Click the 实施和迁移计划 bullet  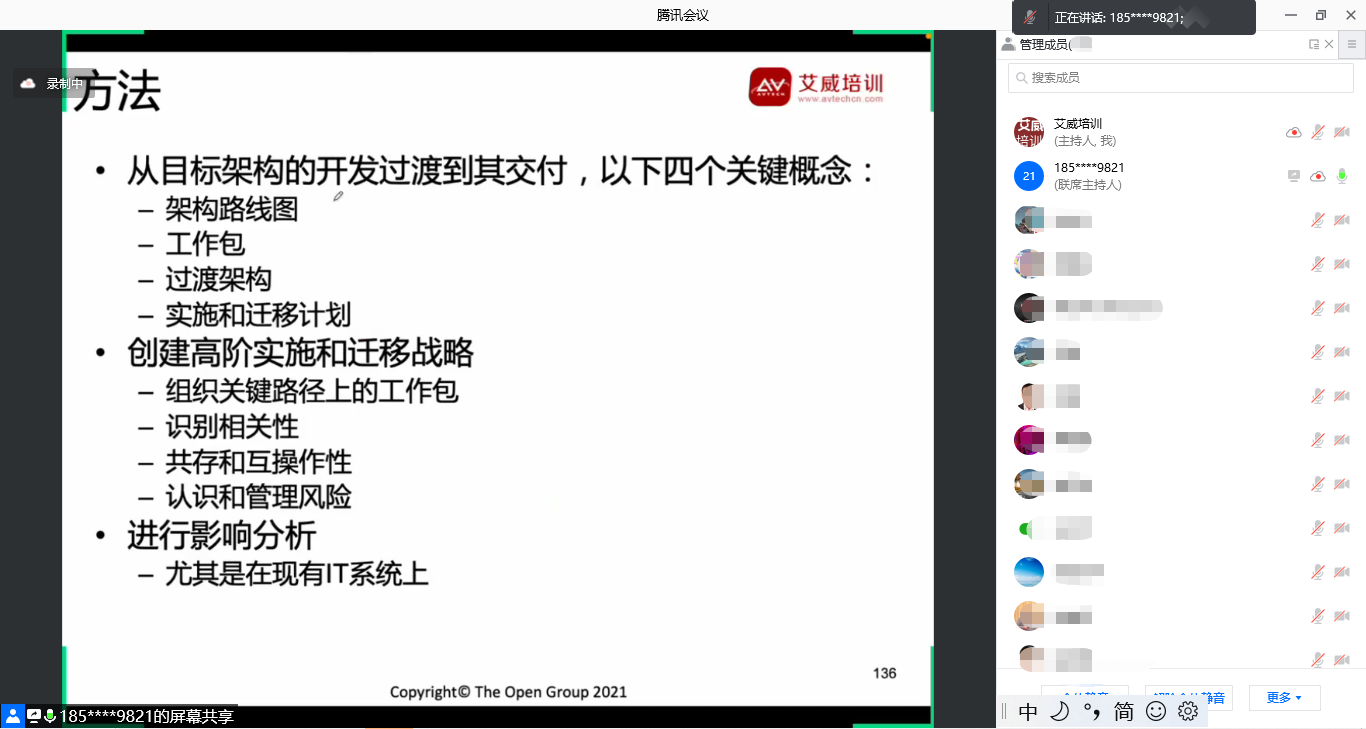[258, 315]
